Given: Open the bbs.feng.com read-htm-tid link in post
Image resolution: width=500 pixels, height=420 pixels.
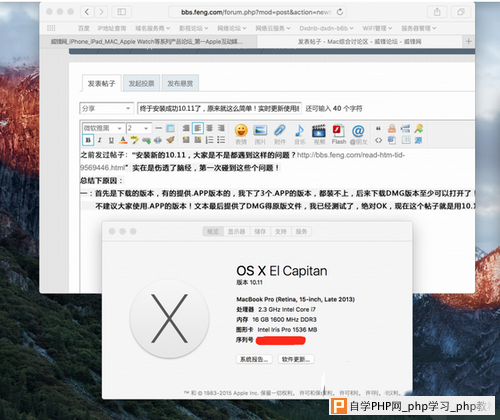Looking at the screenshot, I should [242, 161].
